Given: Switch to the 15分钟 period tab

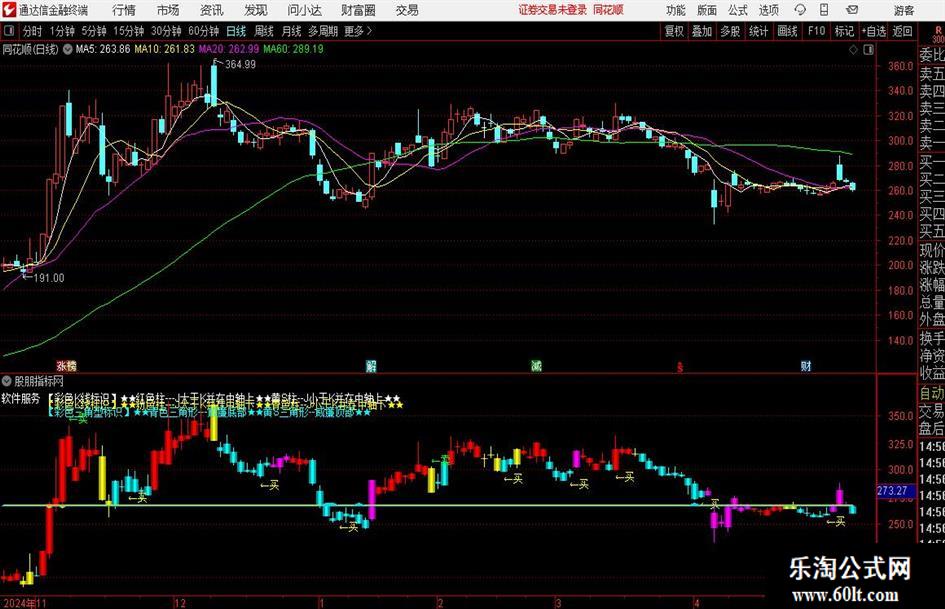Looking at the screenshot, I should point(129,31).
